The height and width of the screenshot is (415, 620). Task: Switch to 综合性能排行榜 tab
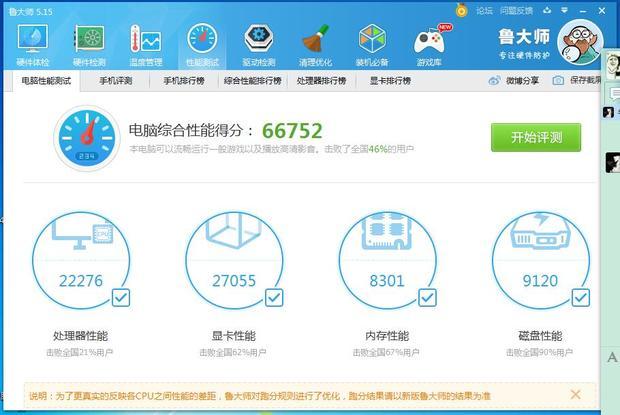pos(253,81)
